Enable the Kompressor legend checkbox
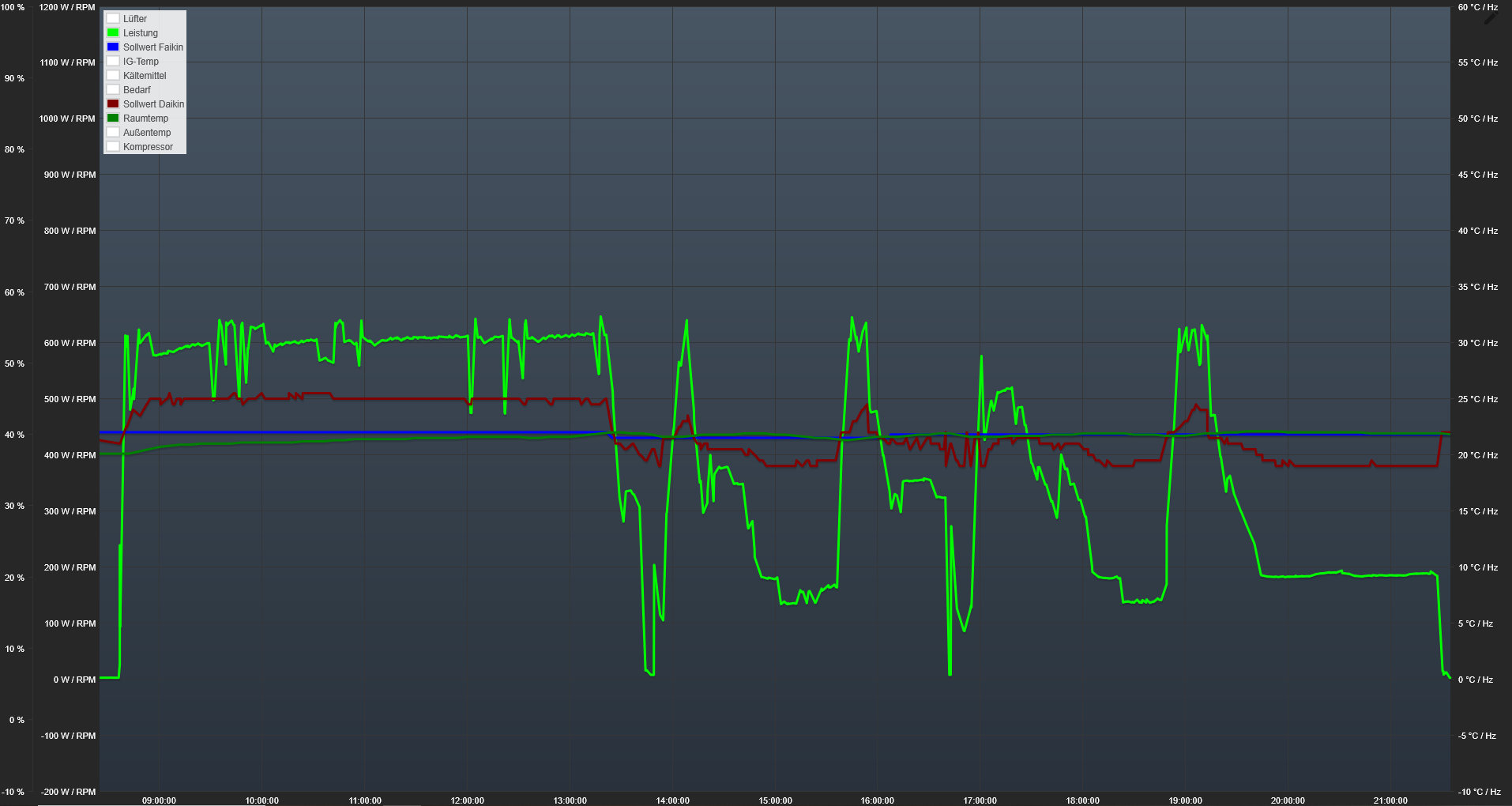This screenshot has height=806, width=1512. click(x=113, y=146)
